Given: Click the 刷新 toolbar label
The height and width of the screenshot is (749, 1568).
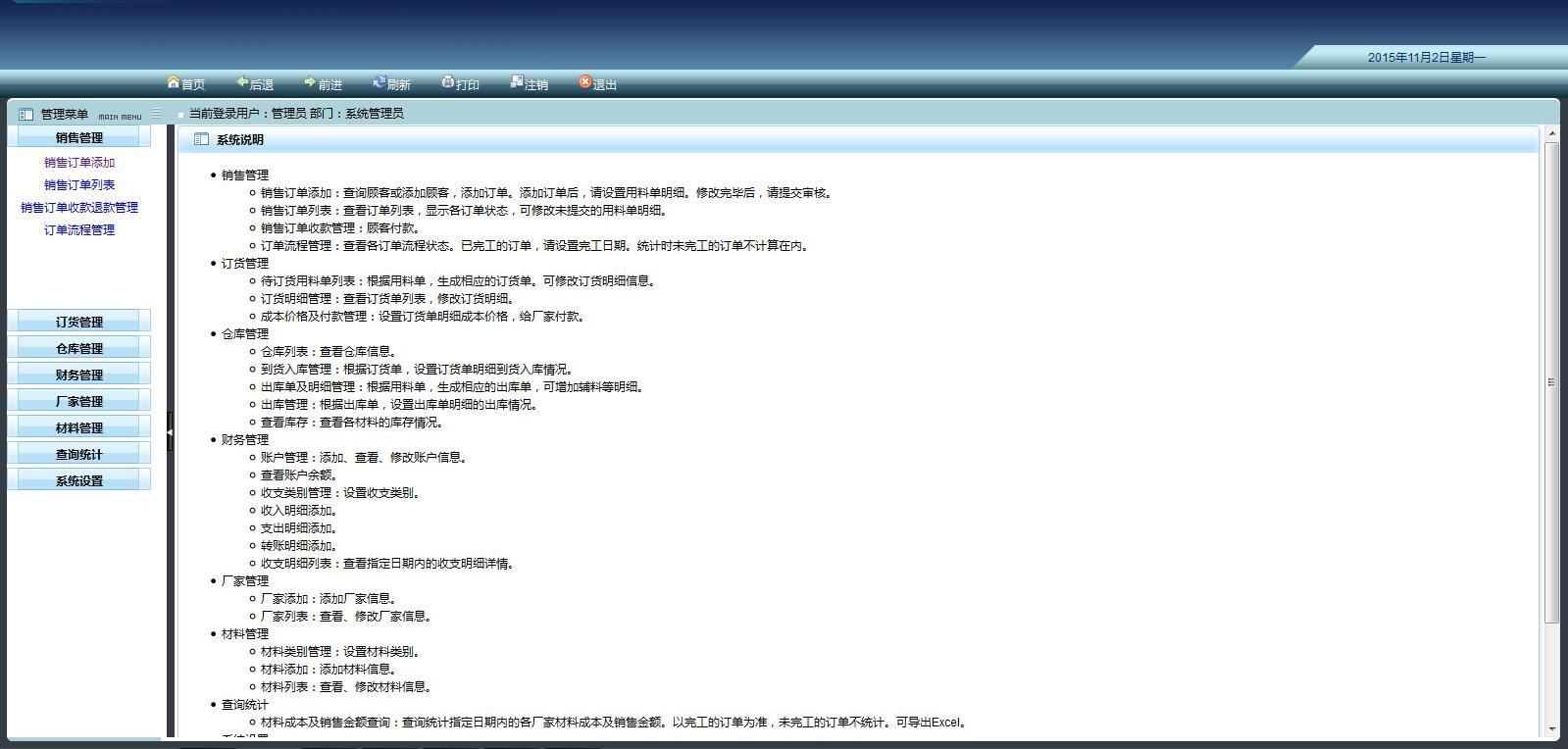Looking at the screenshot, I should [x=399, y=85].
